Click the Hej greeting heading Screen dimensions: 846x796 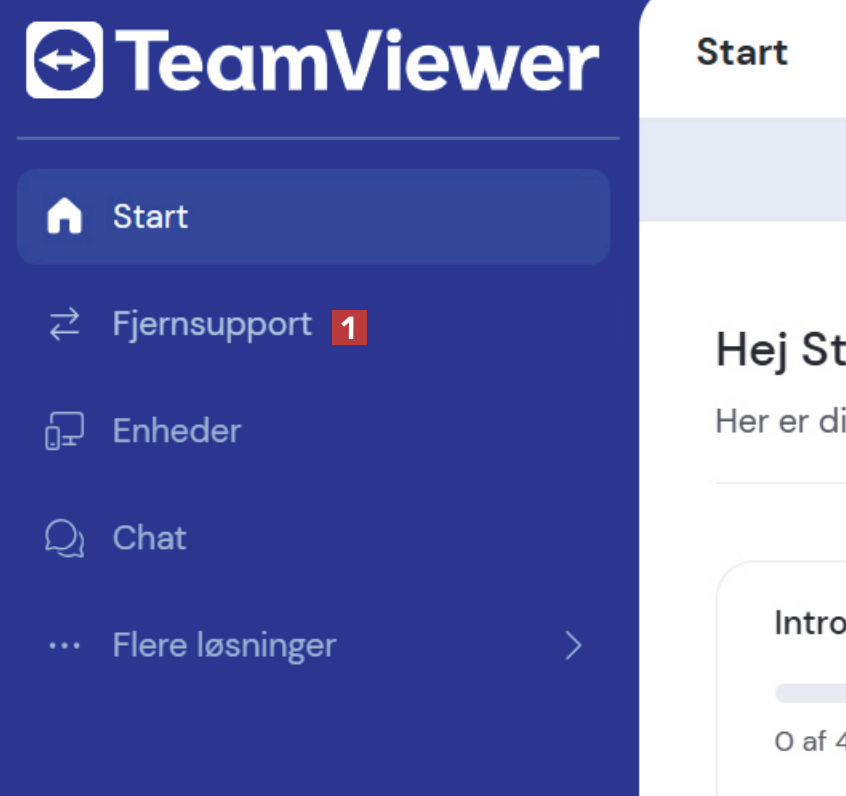coord(780,351)
